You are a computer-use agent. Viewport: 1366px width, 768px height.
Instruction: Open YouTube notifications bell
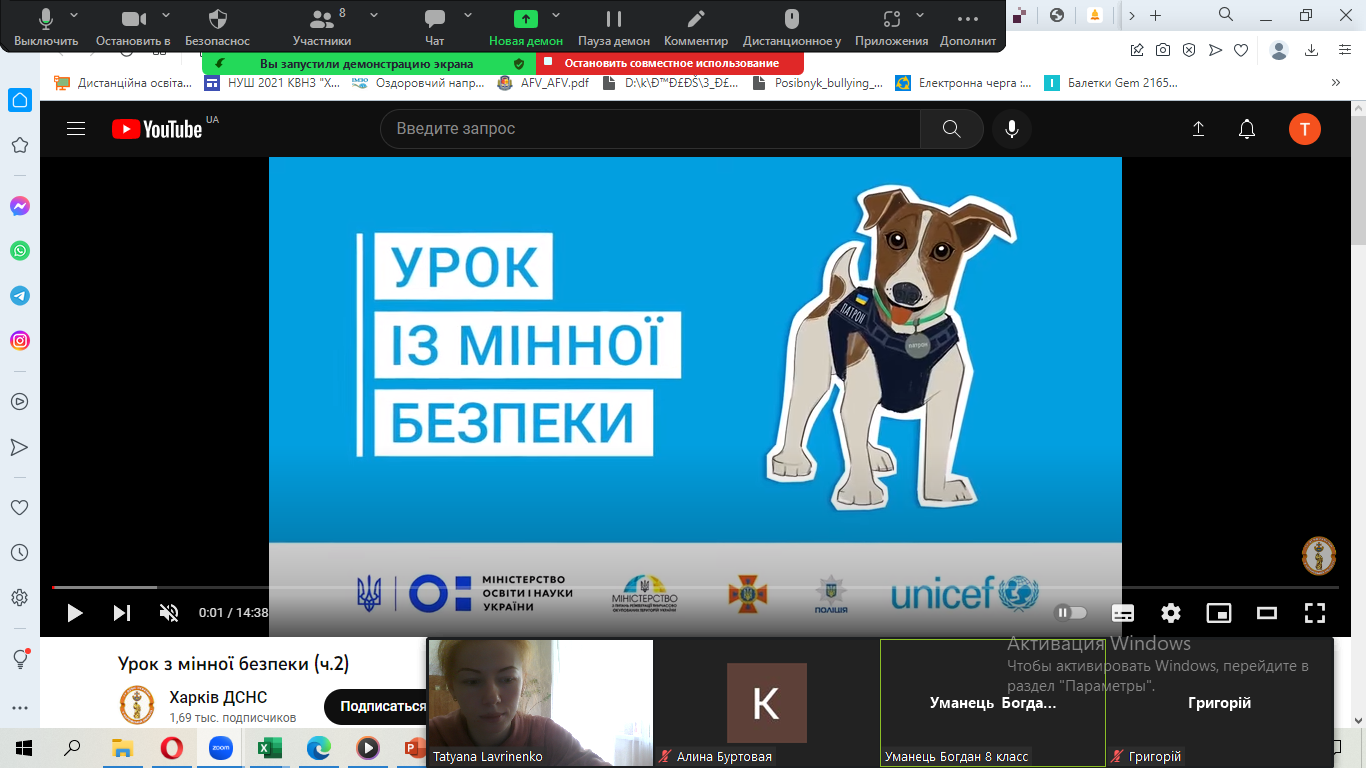[1247, 129]
